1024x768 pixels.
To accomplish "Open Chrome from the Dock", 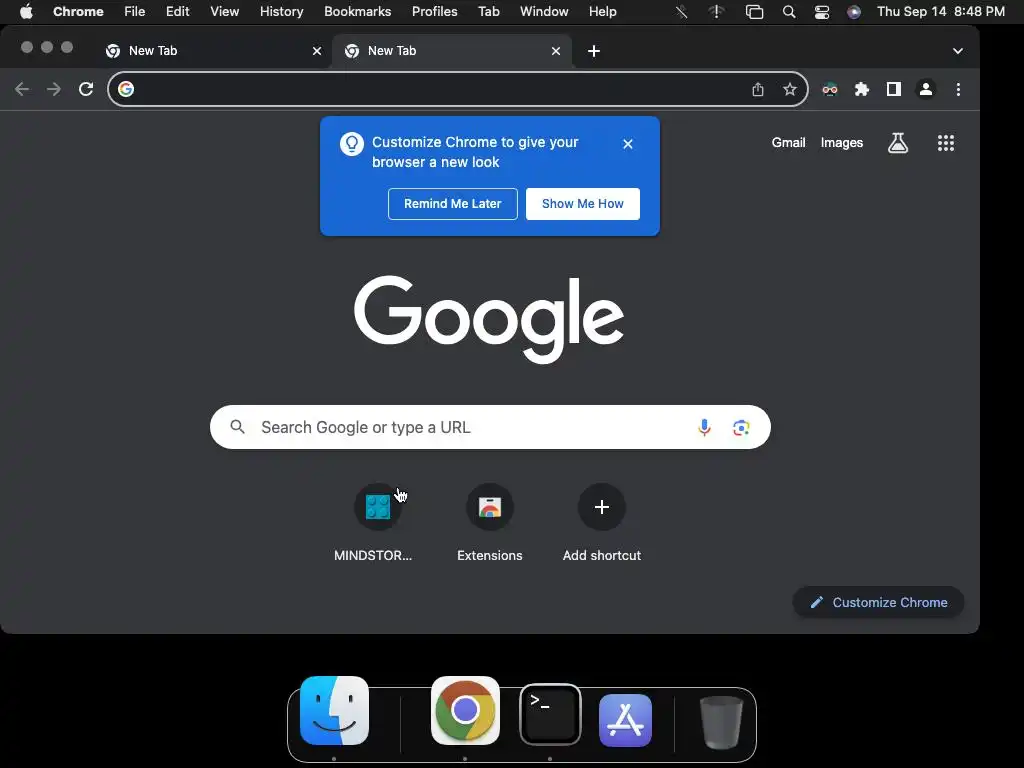I will (465, 711).
